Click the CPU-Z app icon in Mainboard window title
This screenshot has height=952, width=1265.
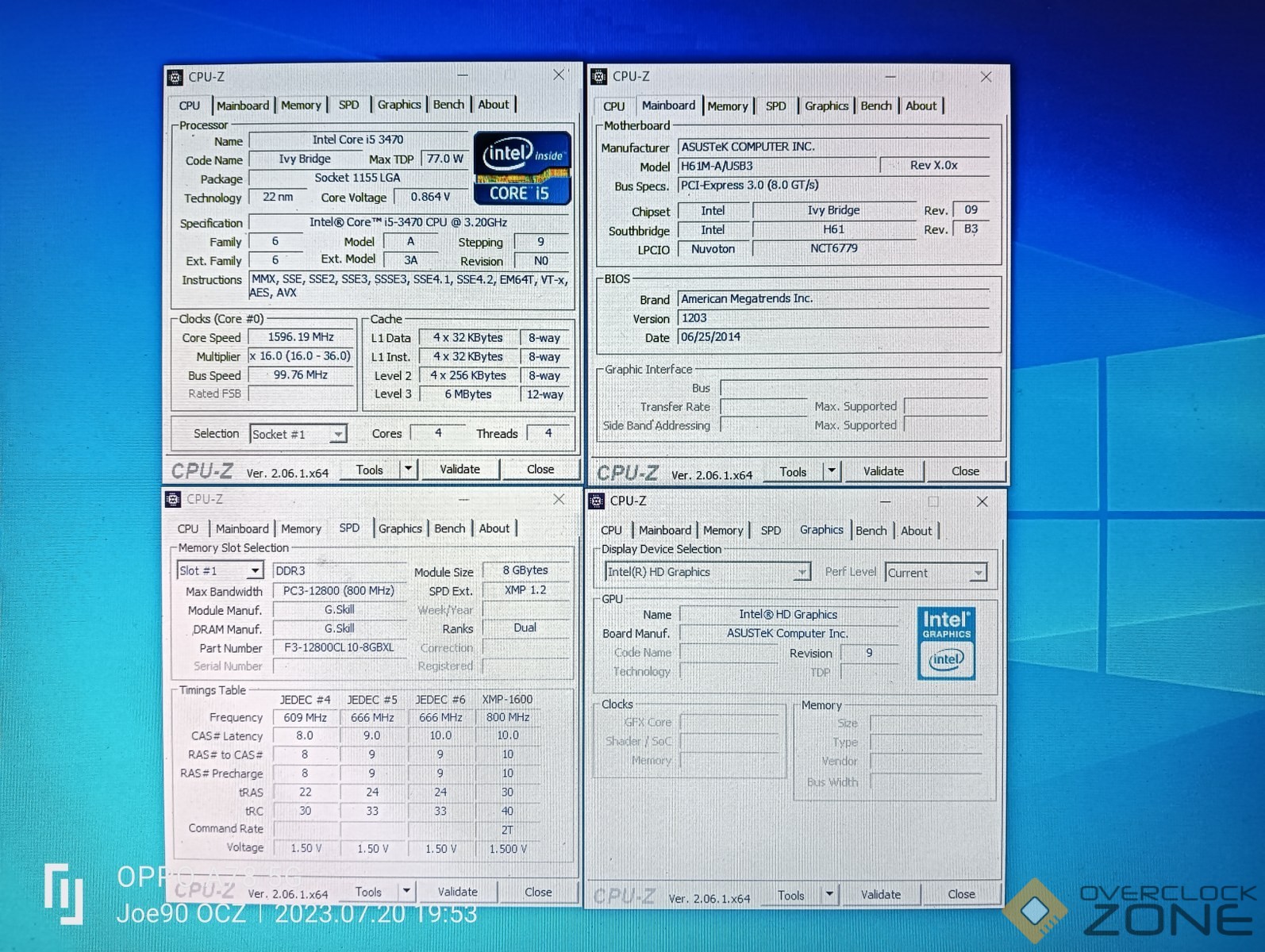599,76
